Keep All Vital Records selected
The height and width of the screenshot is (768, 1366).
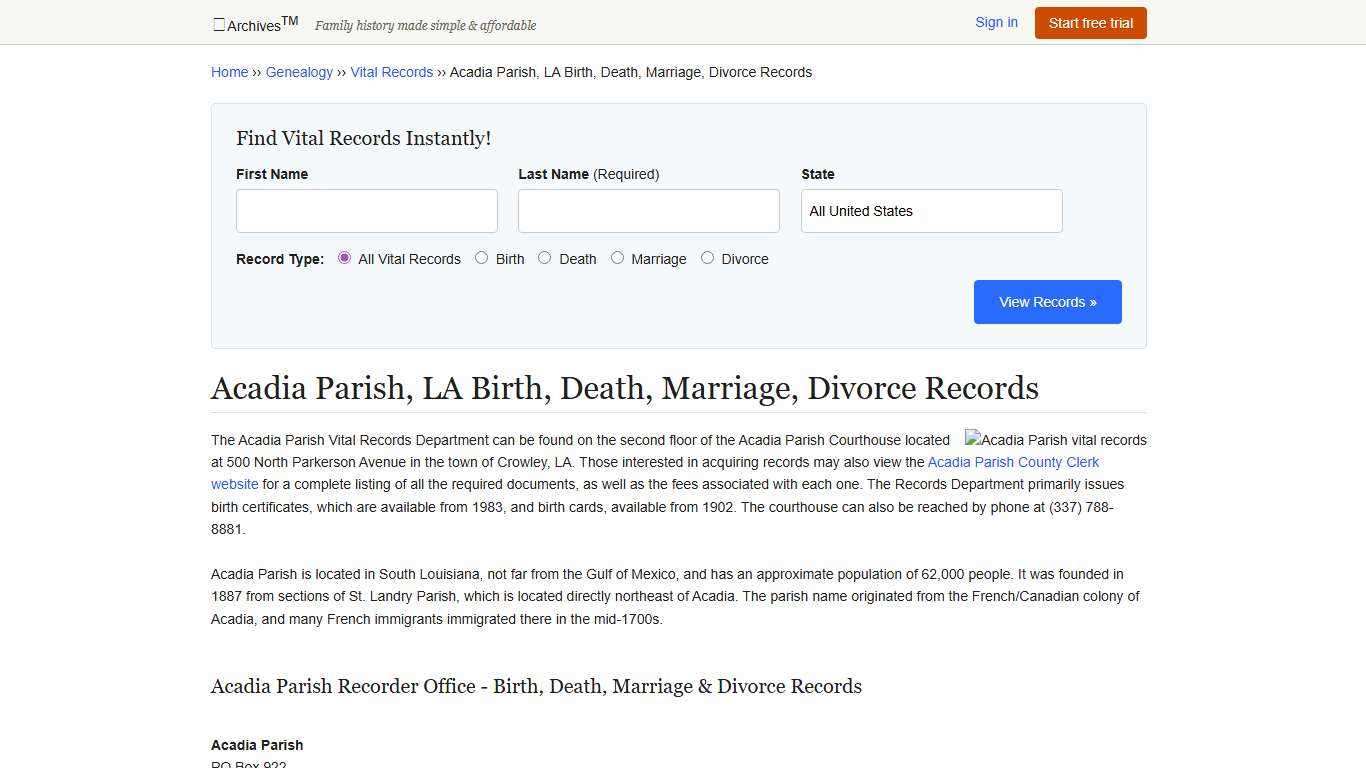point(344,258)
